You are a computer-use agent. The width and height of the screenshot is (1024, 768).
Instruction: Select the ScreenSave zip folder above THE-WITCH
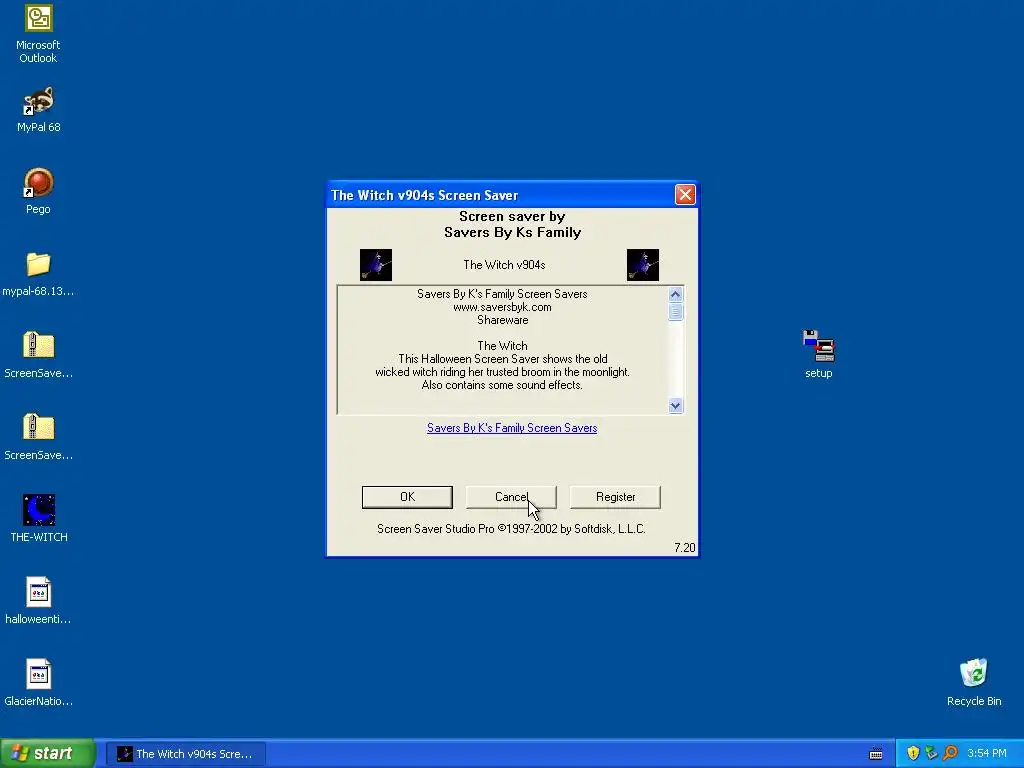(38, 438)
